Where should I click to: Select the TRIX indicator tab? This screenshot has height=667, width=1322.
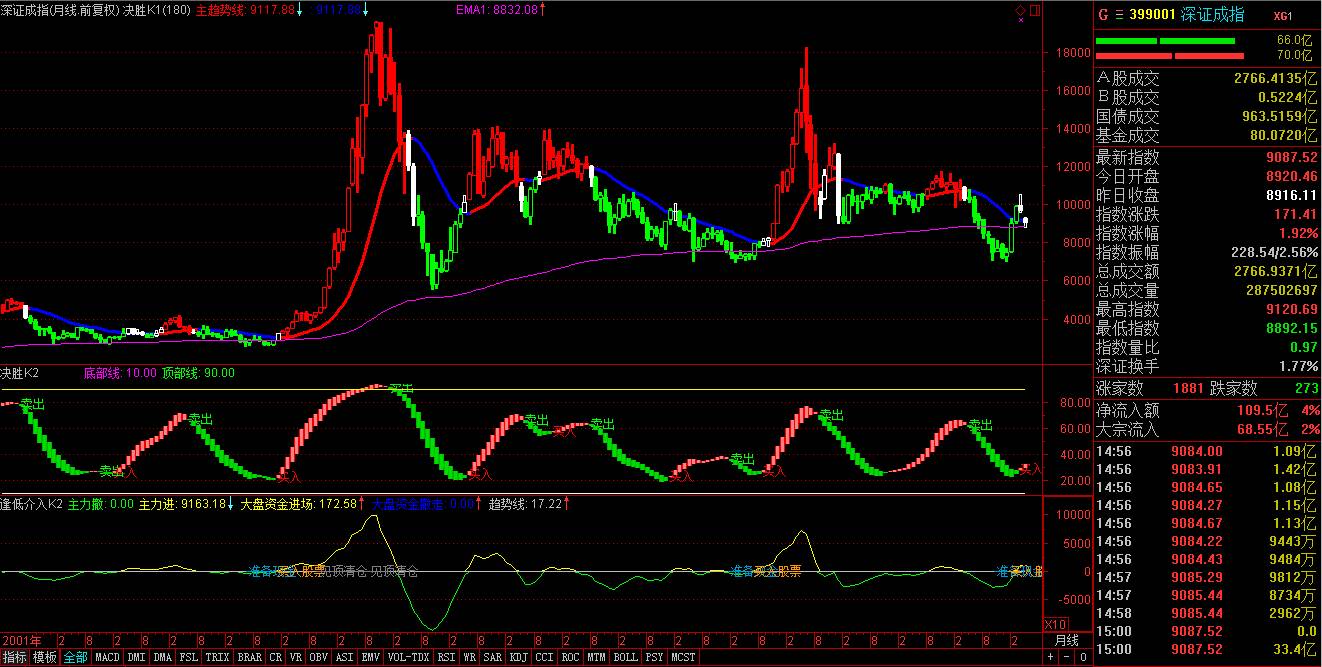pos(217,658)
